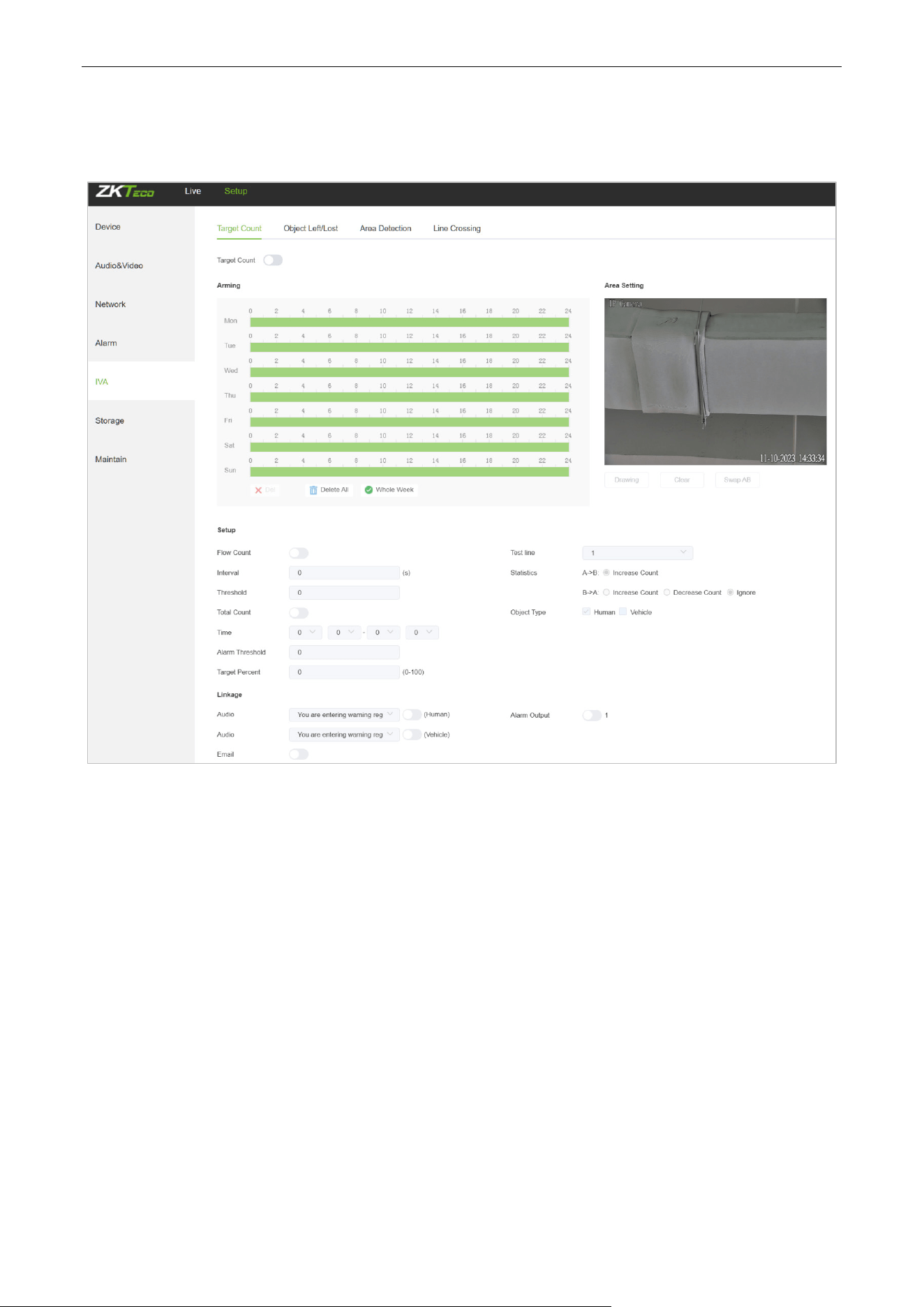Viewport: 924px width, 1307px height.
Task: Check the Vehicle object type checkbox
Action: point(623,612)
